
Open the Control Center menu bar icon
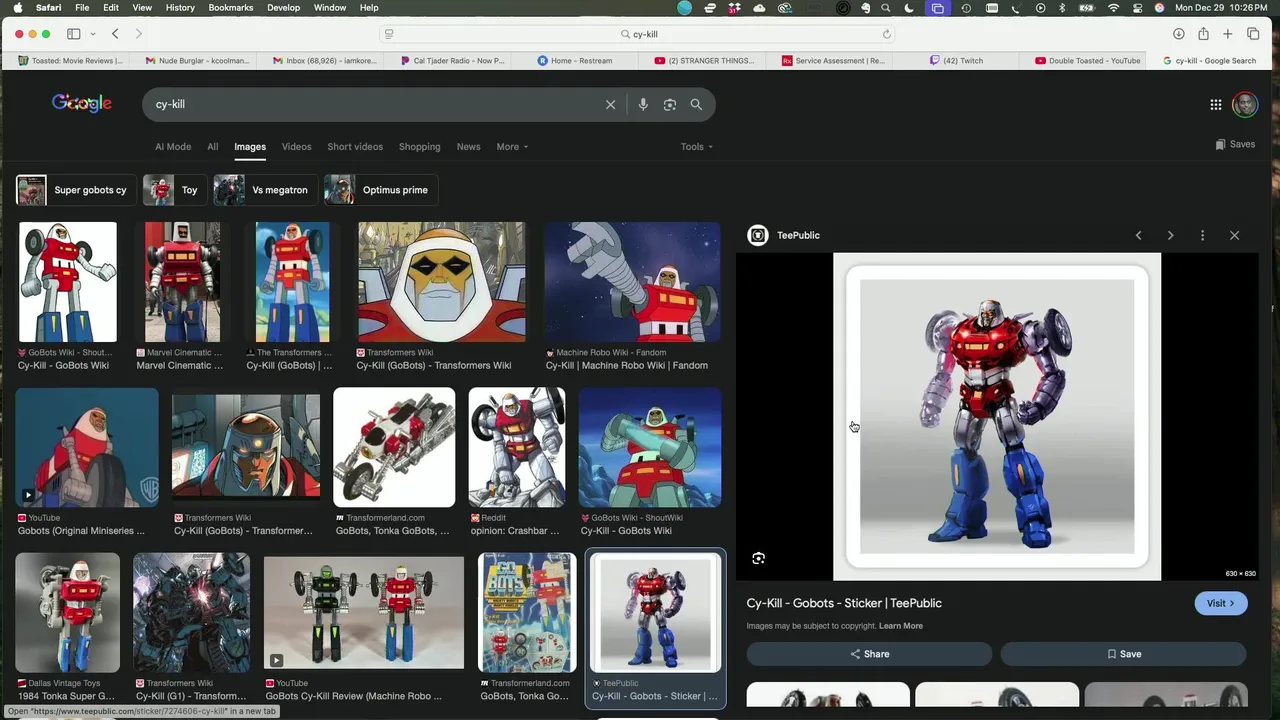[1137, 8]
